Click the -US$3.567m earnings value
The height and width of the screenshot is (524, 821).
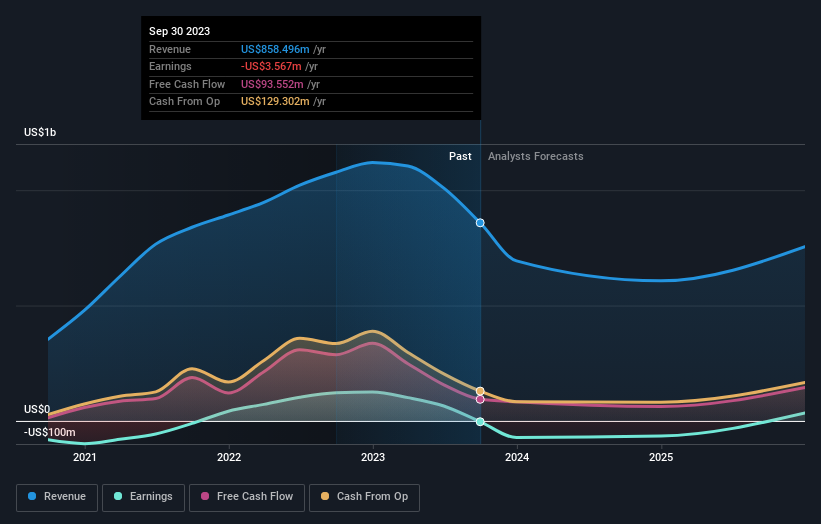[x=271, y=66]
